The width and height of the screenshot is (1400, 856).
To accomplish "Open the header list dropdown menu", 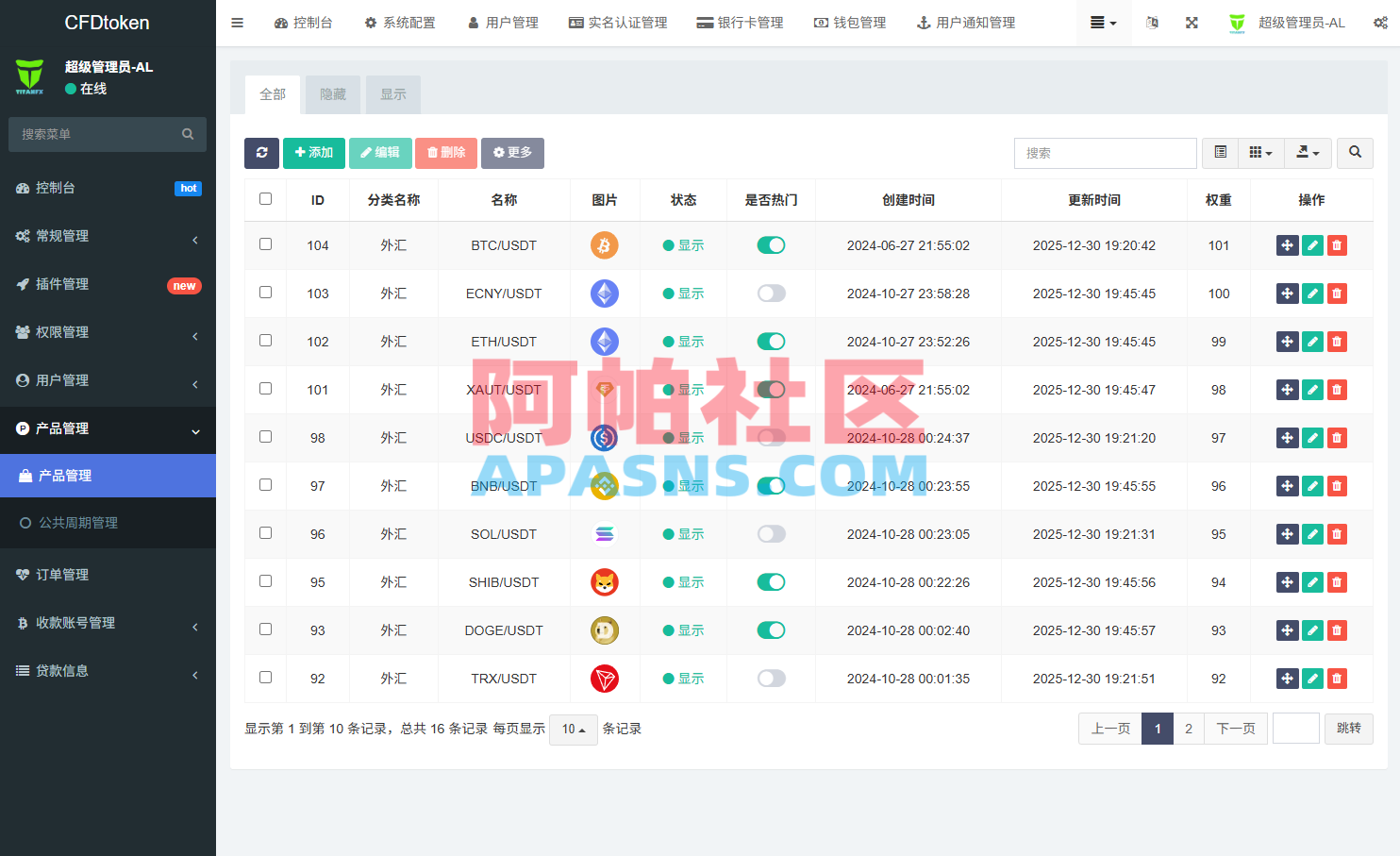I will point(1103,23).
